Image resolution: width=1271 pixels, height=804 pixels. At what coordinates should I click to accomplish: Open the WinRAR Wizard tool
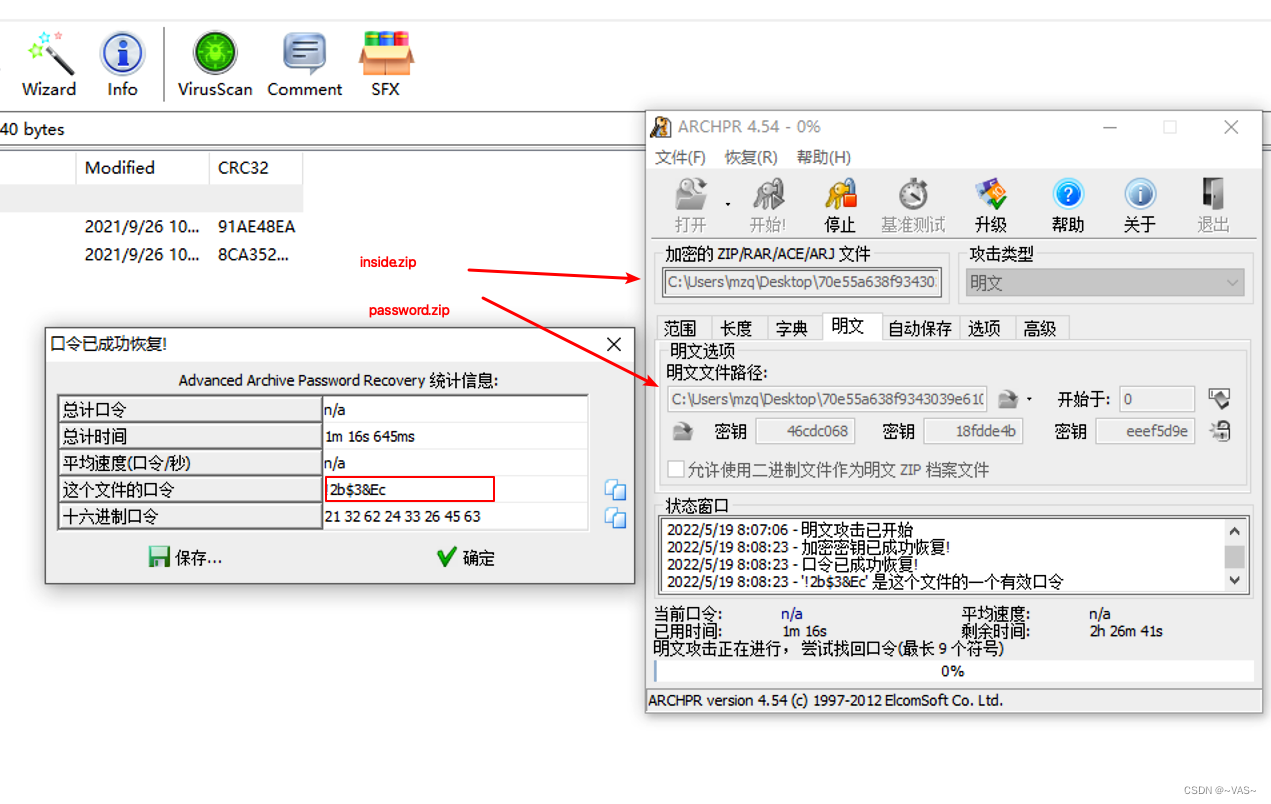[x=50, y=64]
